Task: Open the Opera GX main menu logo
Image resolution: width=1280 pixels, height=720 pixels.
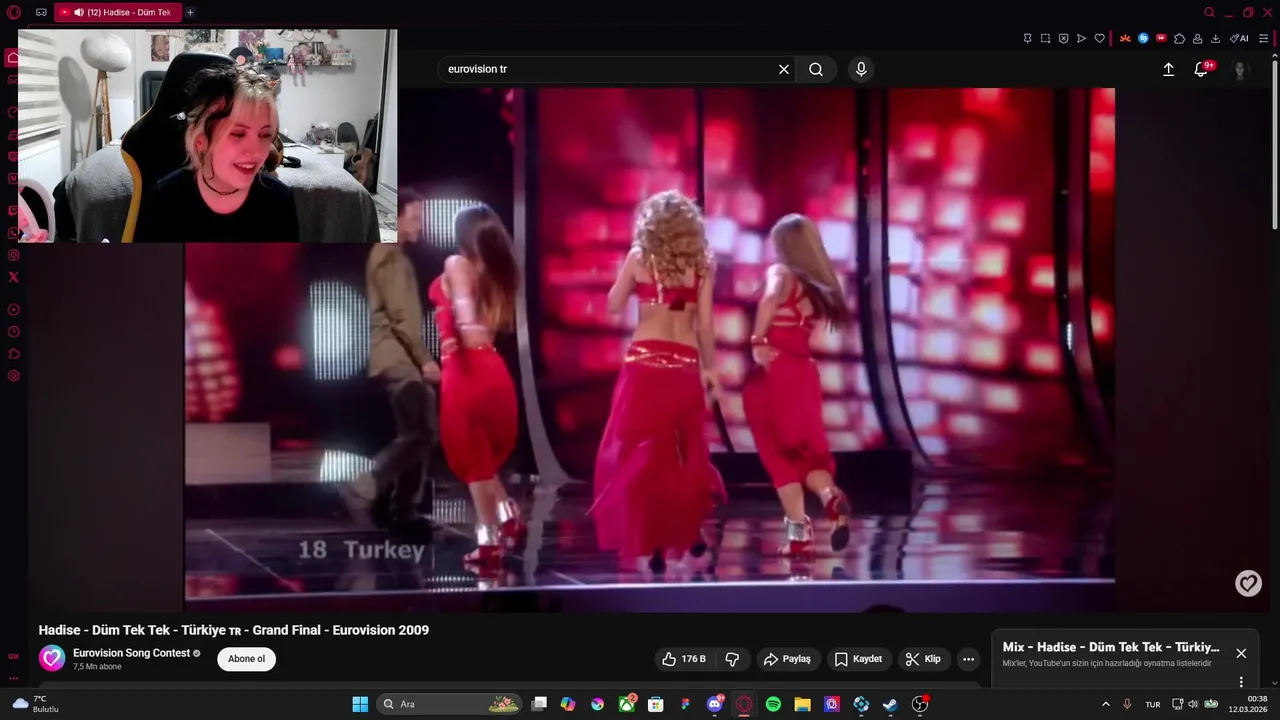Action: point(13,13)
